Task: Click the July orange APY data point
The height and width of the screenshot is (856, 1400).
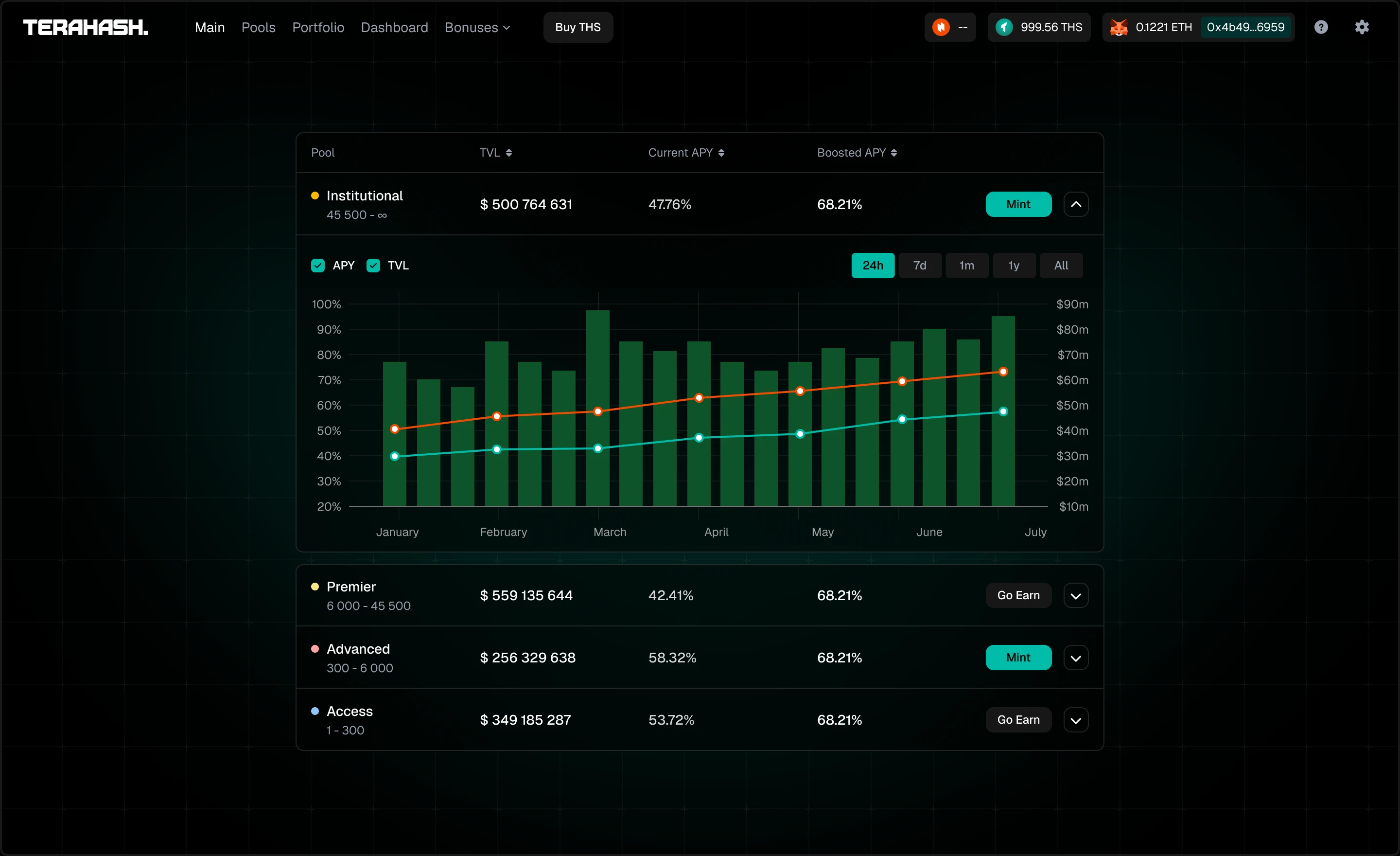Action: (1003, 372)
